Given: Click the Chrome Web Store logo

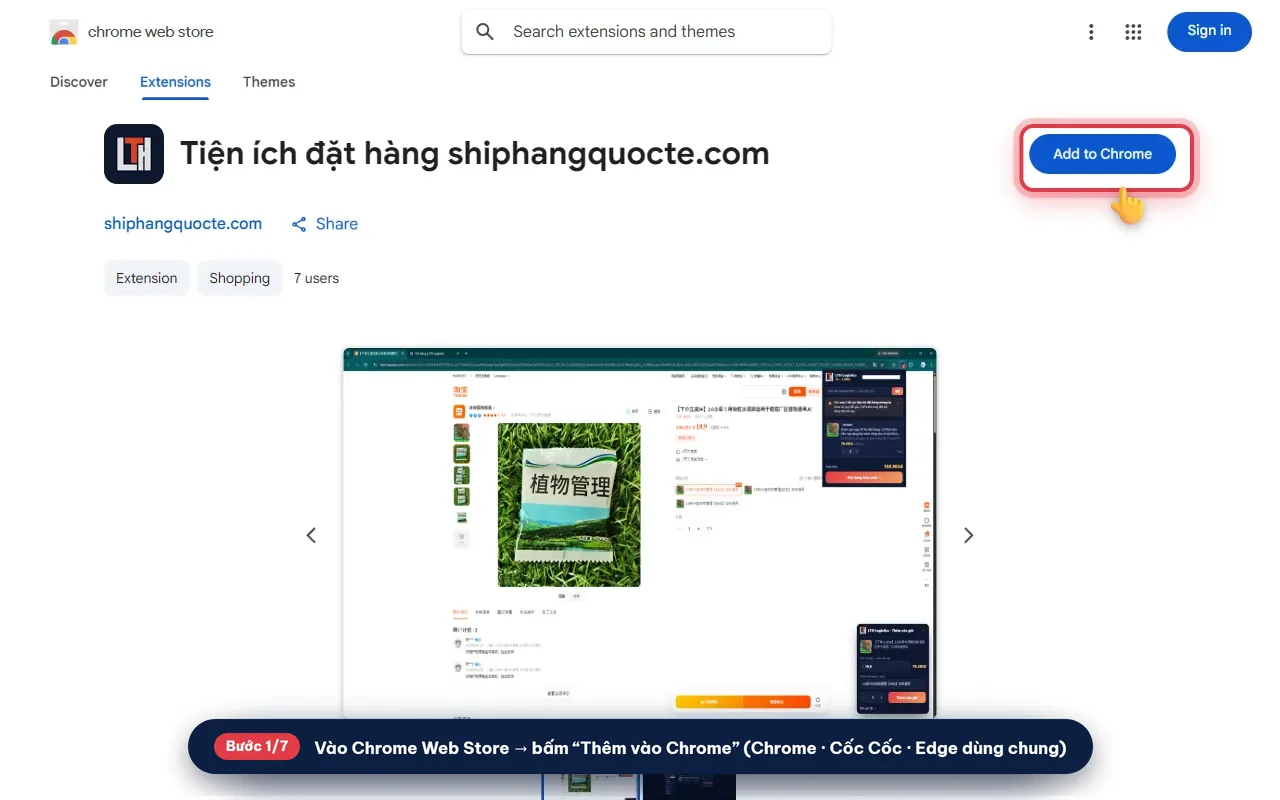Looking at the screenshot, I should (x=64, y=32).
